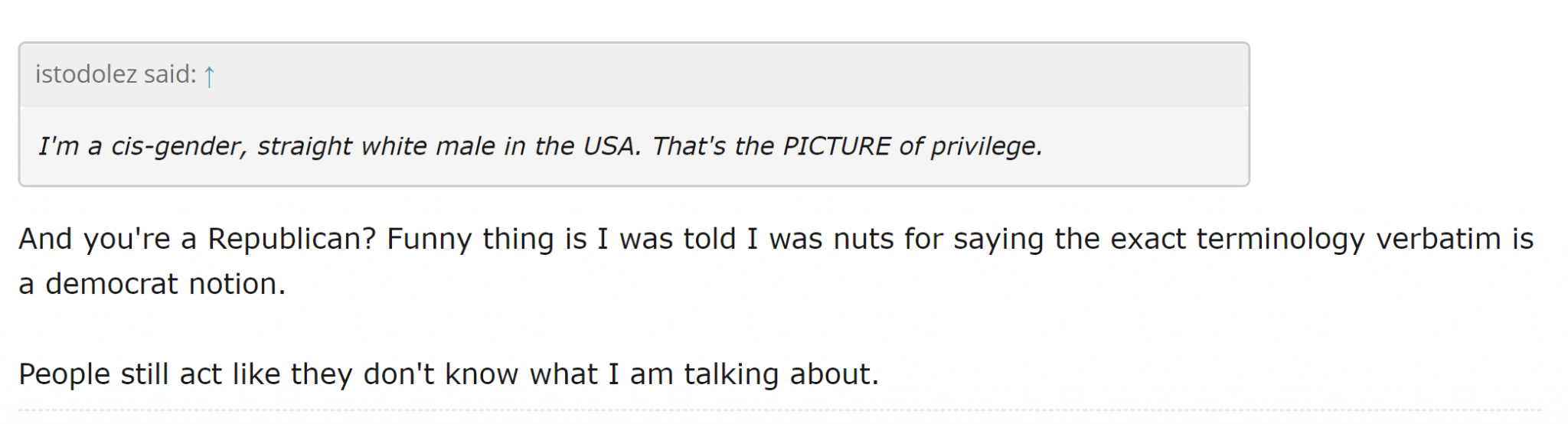Click the word 'Republican?' in the reply
1568x424 pixels.
click(x=292, y=239)
